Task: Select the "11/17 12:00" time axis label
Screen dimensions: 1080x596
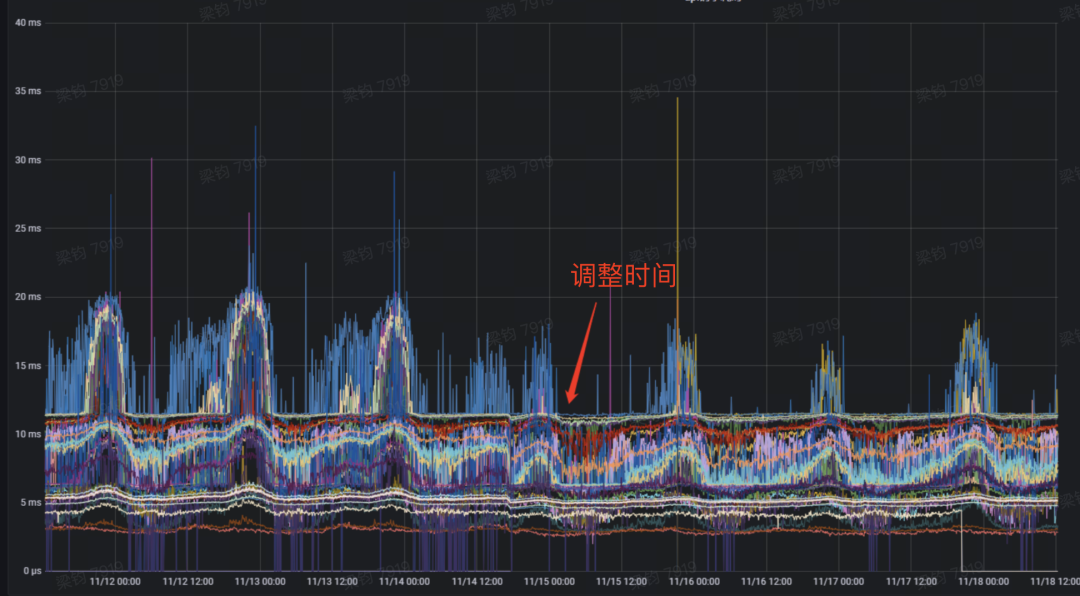Action: pyautogui.click(x=911, y=582)
